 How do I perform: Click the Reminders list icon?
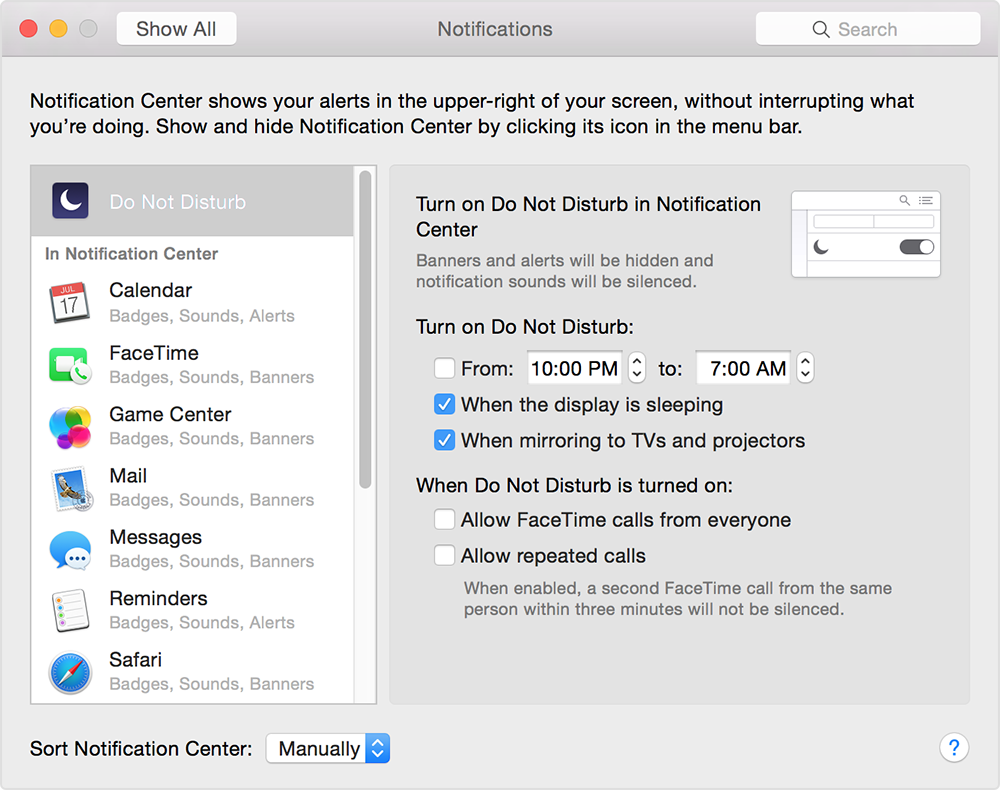point(70,610)
